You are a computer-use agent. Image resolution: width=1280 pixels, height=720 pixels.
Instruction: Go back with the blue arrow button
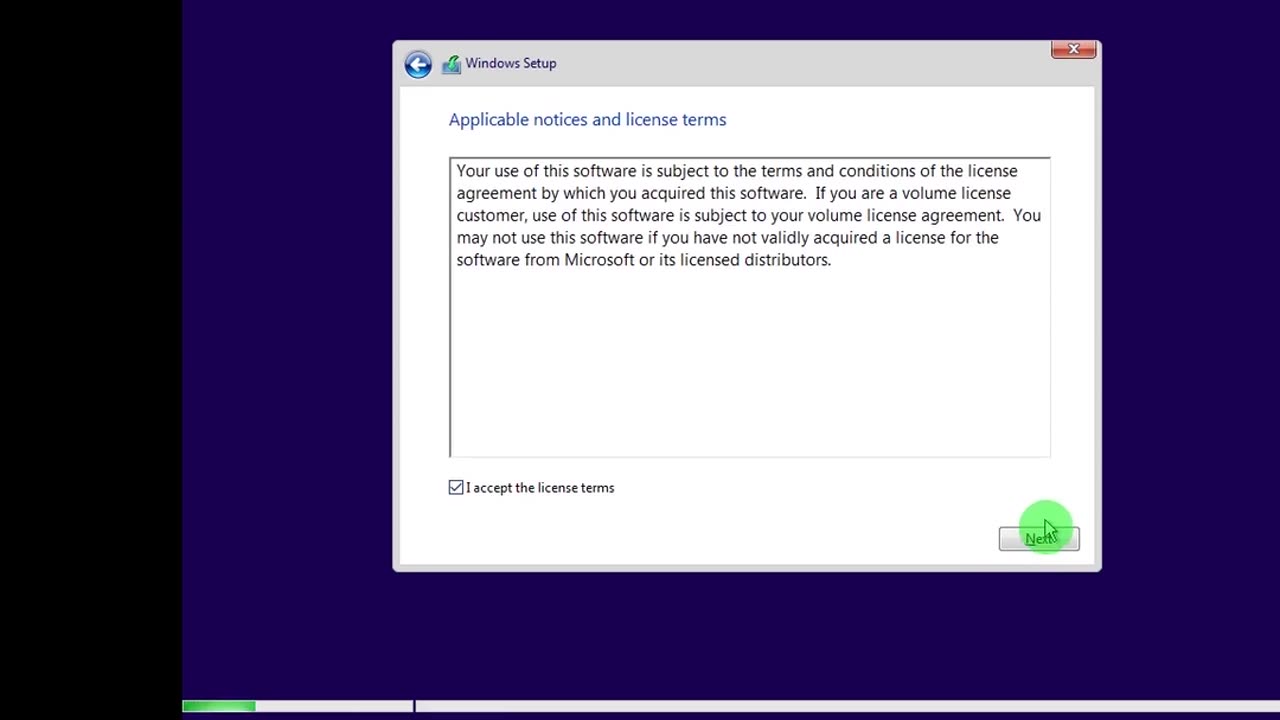click(x=418, y=64)
